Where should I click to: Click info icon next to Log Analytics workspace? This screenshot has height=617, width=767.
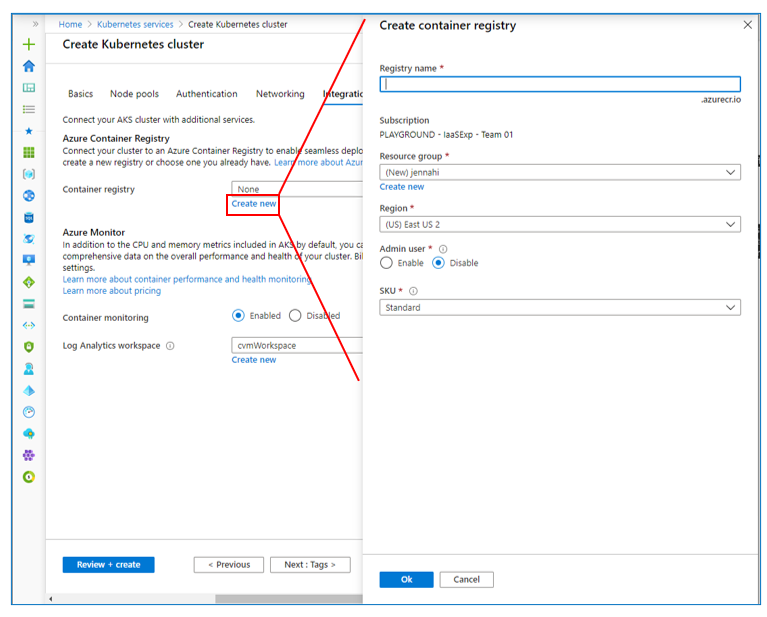[170, 346]
